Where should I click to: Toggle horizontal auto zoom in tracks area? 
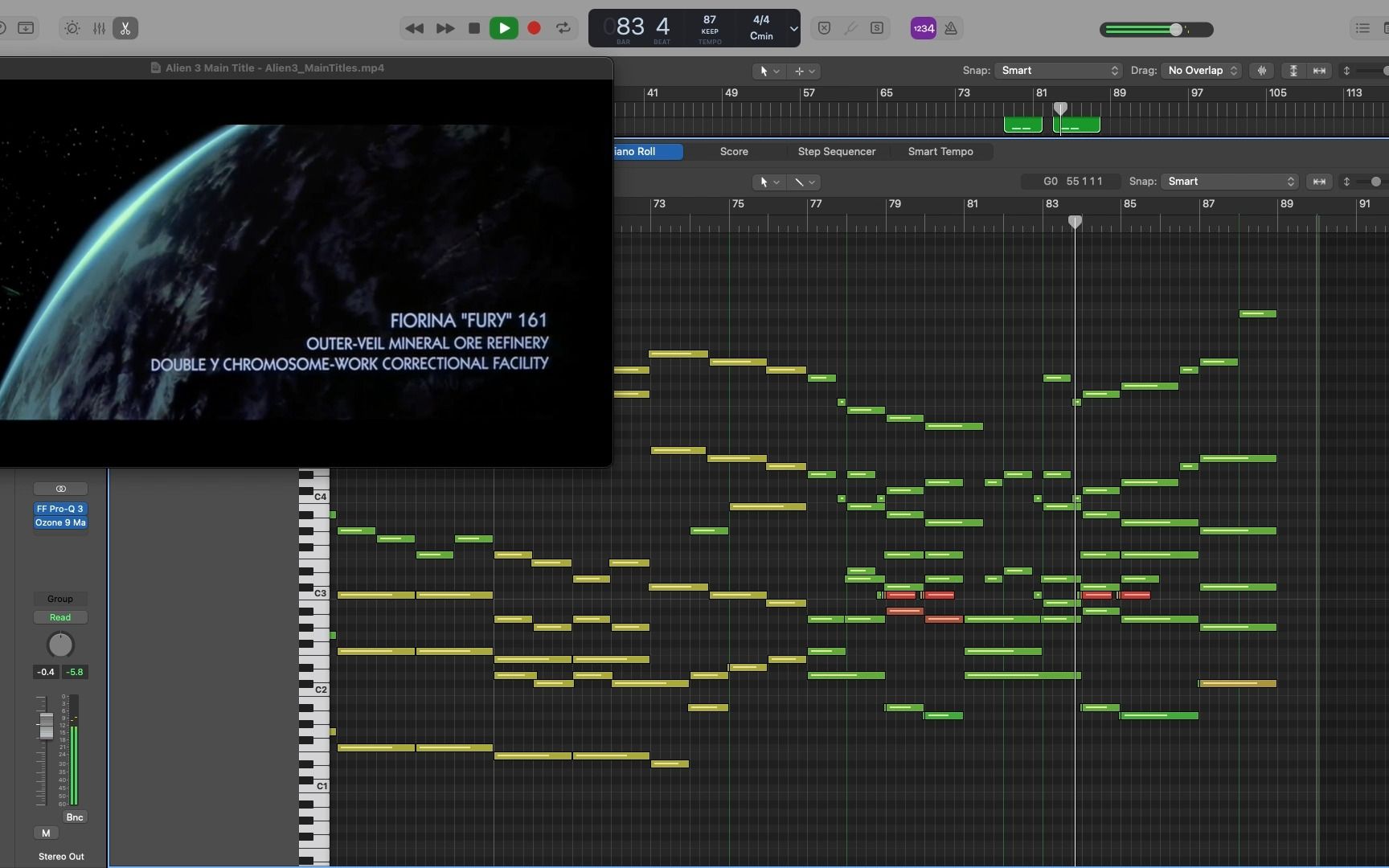(1319, 71)
